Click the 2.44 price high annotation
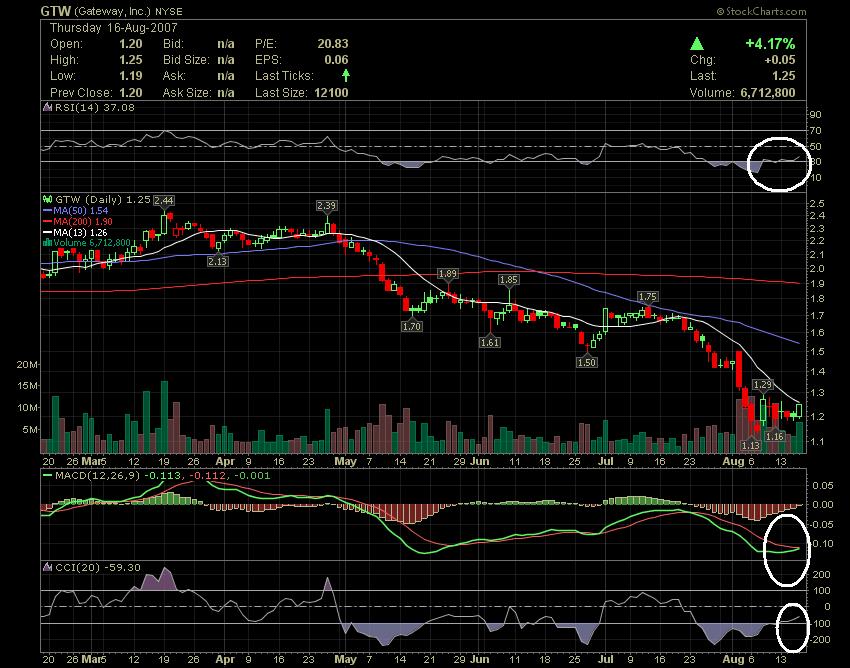This screenshot has width=850, height=668. coord(164,201)
